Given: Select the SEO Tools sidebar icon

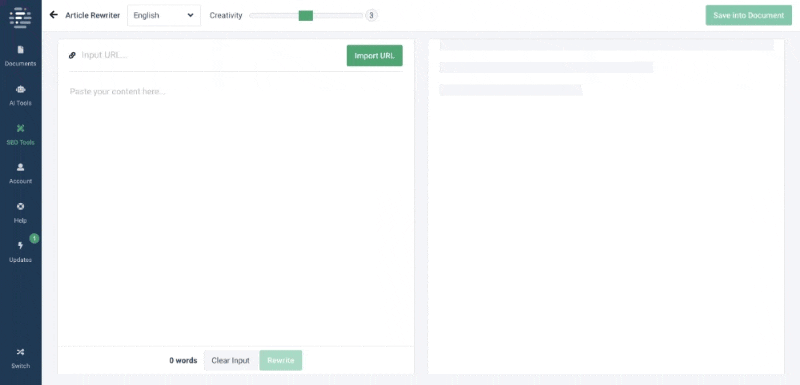Looking at the screenshot, I should [20, 129].
